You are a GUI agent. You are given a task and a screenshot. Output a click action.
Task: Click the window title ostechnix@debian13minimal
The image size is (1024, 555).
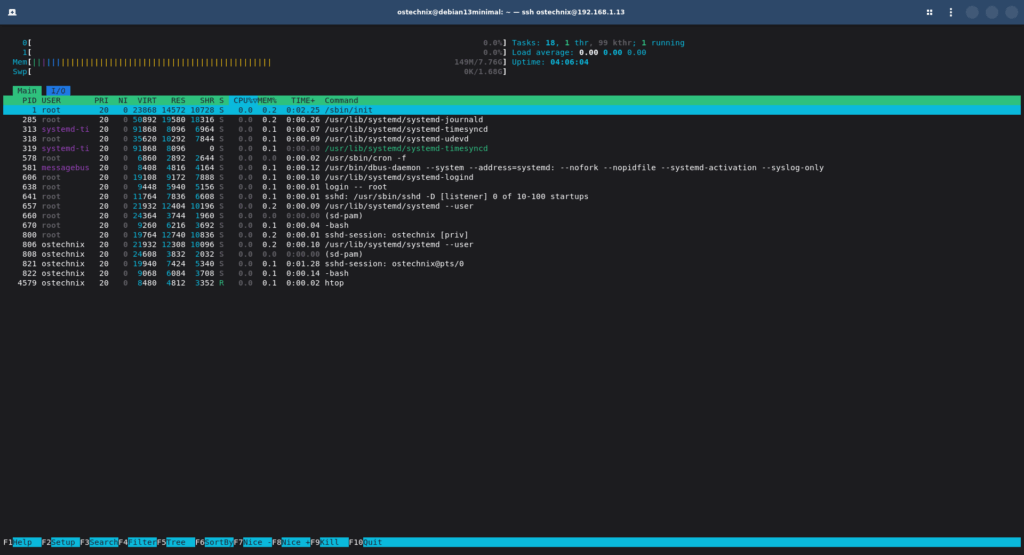click(x=511, y=12)
